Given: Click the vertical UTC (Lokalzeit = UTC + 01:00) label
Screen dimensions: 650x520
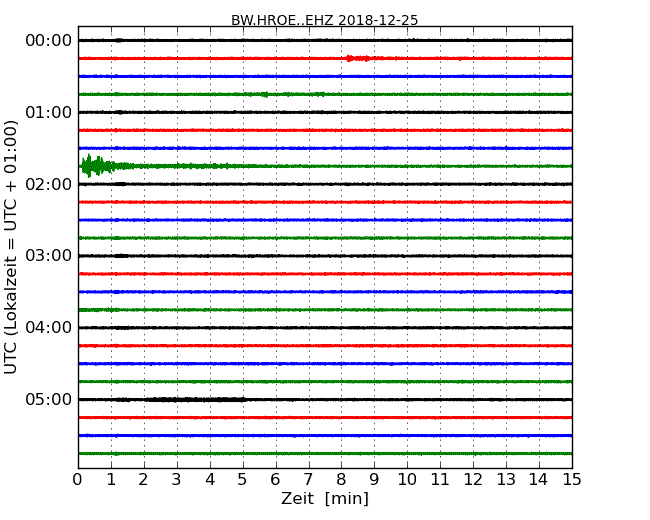Looking at the screenshot, I should click(11, 247).
